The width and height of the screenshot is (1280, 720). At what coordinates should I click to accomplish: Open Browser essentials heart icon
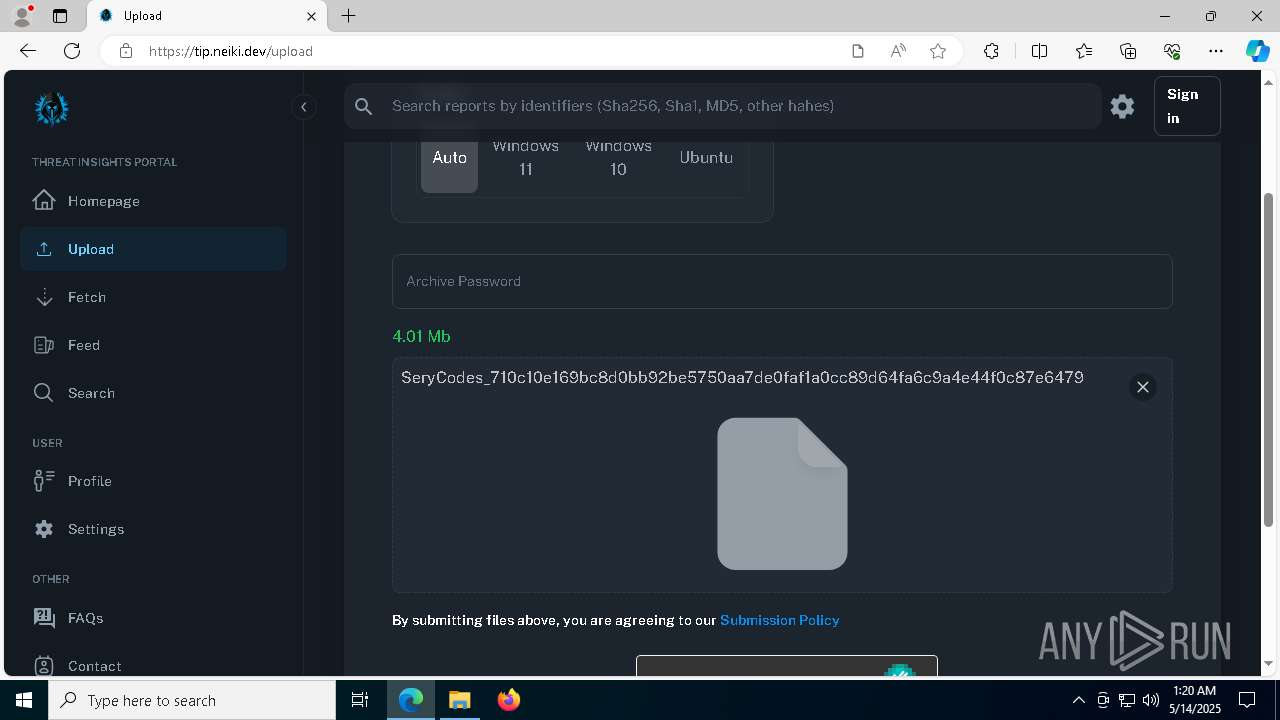click(x=1172, y=51)
